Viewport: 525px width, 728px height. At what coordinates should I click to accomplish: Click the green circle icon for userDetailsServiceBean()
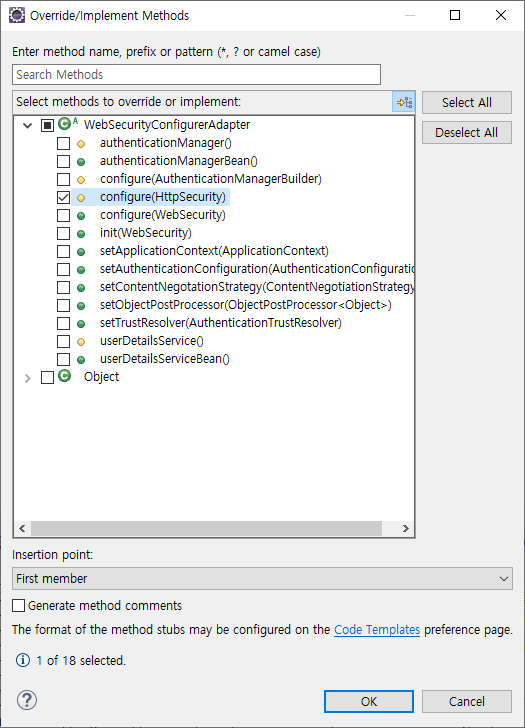tap(81, 360)
